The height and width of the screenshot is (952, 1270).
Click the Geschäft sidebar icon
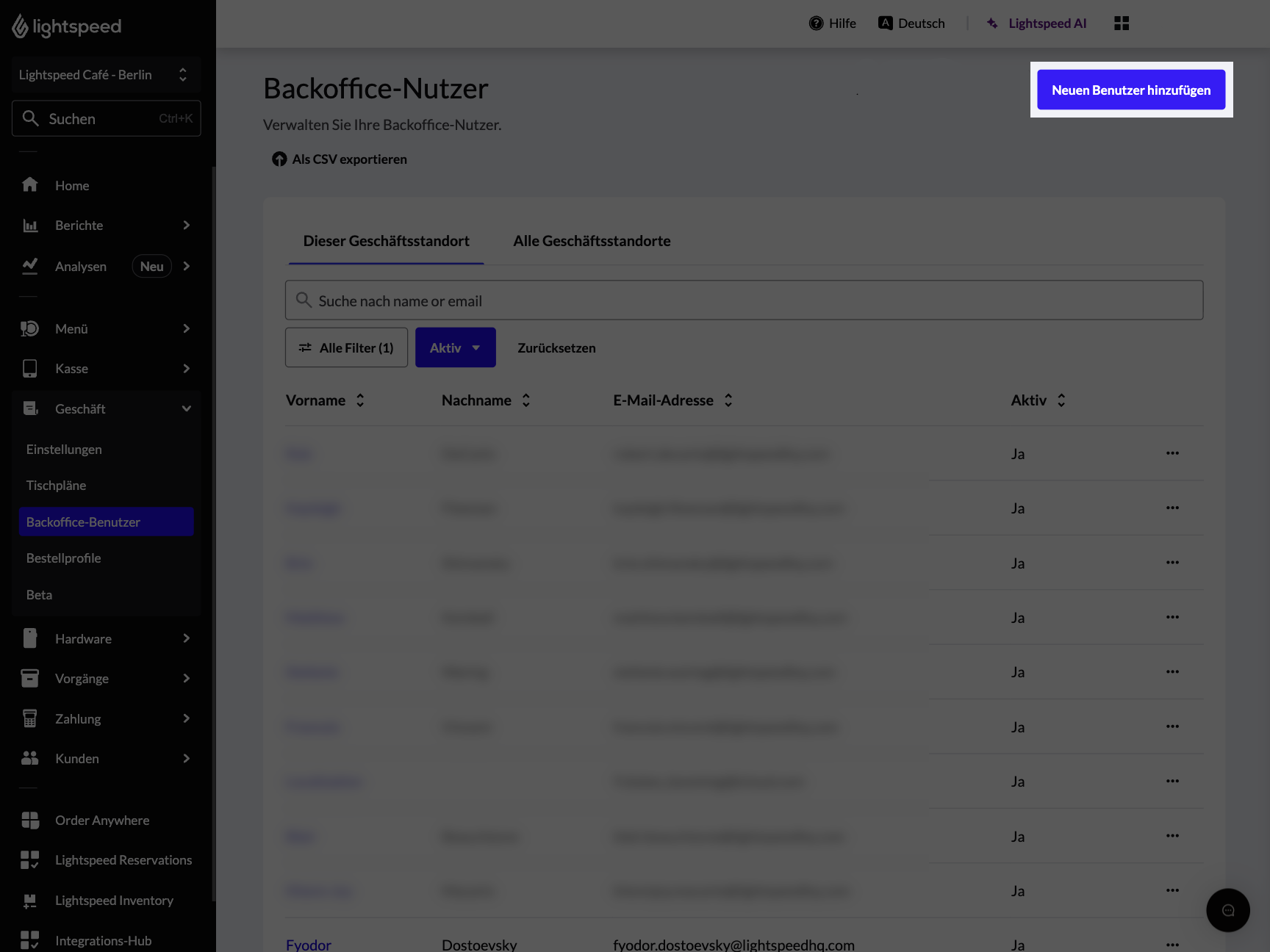30,408
